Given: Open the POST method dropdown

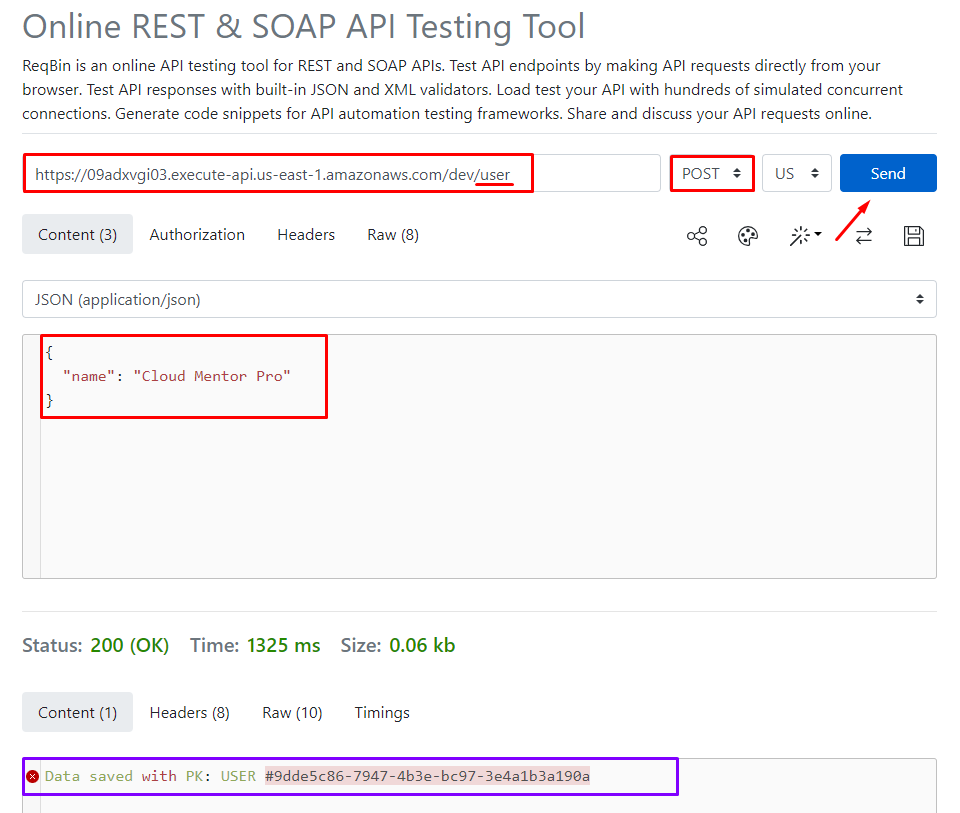Looking at the screenshot, I should (x=712, y=173).
